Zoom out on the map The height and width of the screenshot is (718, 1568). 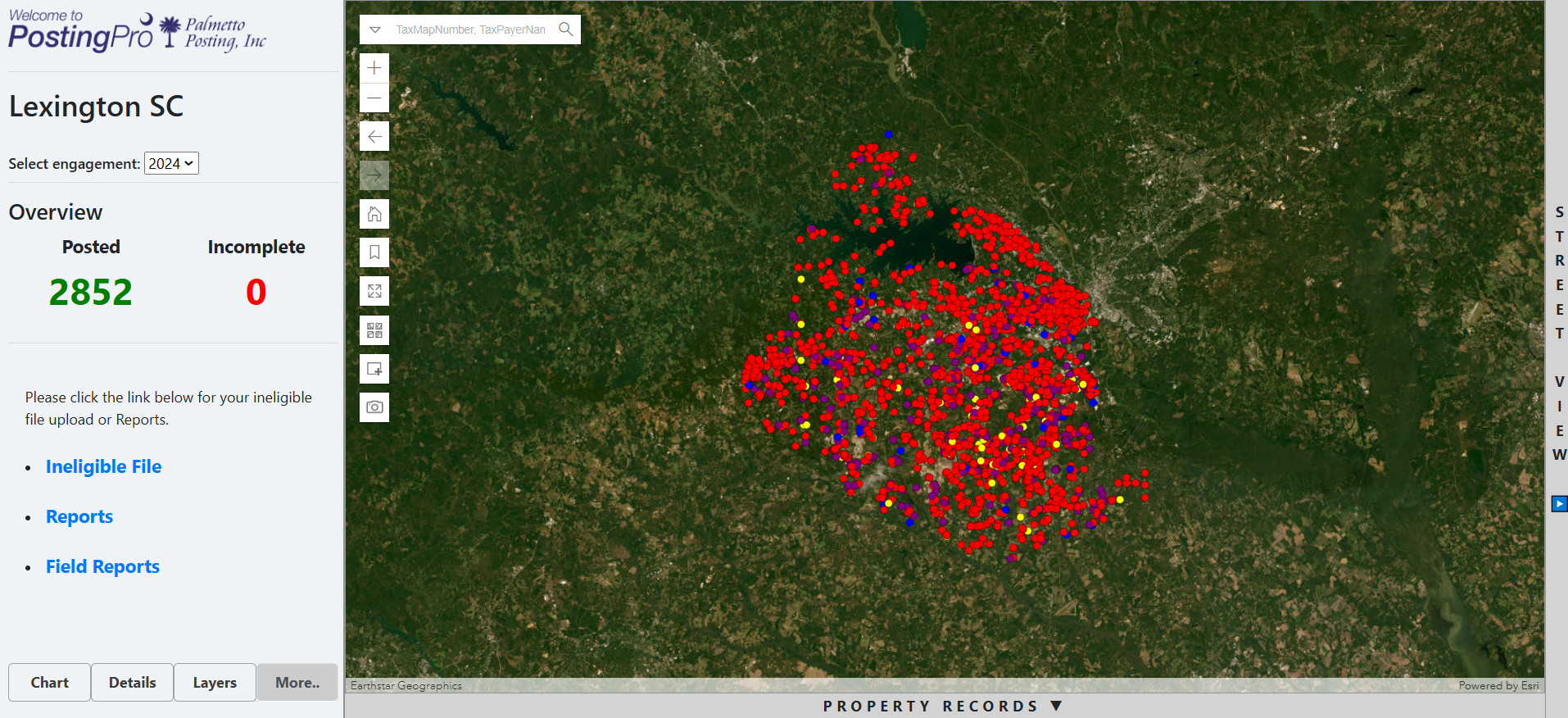point(374,98)
